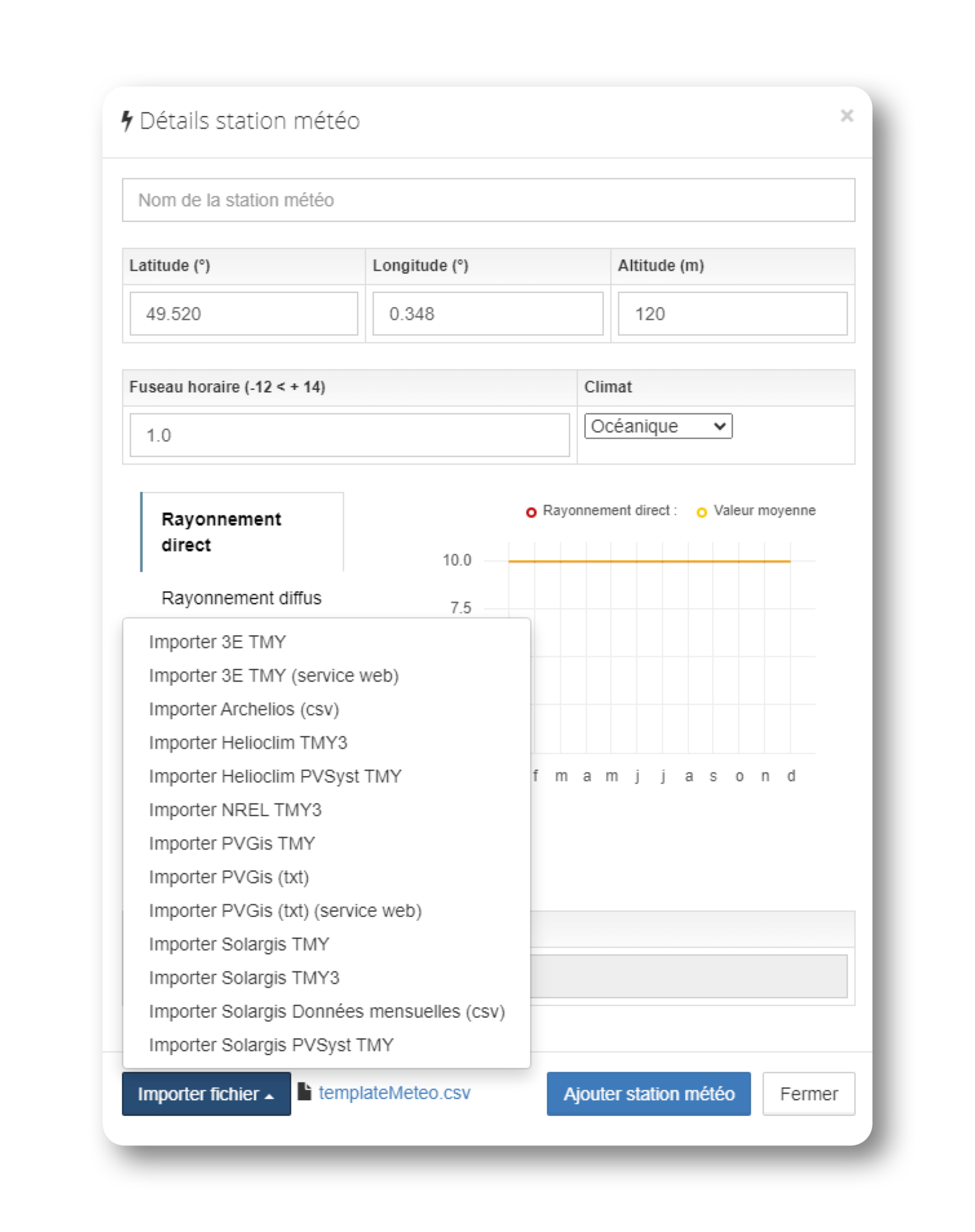Click the Ajouter station météo button

point(648,1094)
